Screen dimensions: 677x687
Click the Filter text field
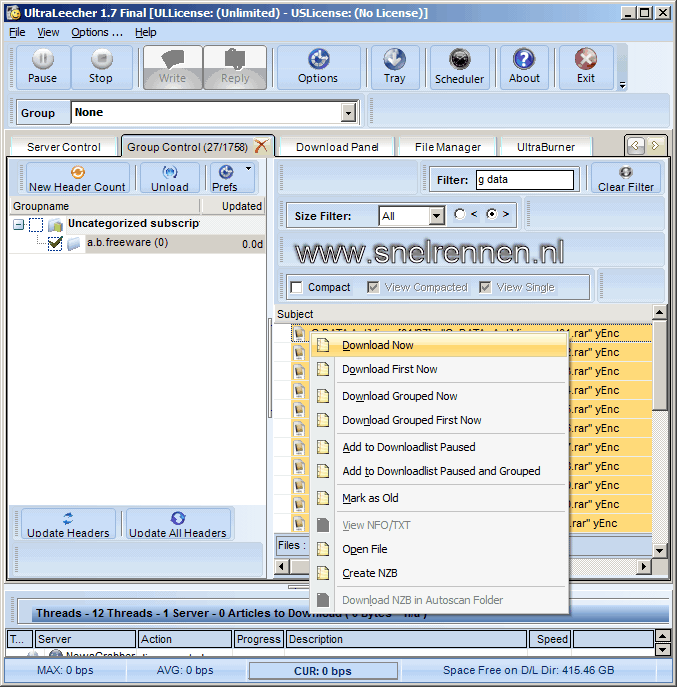(x=525, y=180)
